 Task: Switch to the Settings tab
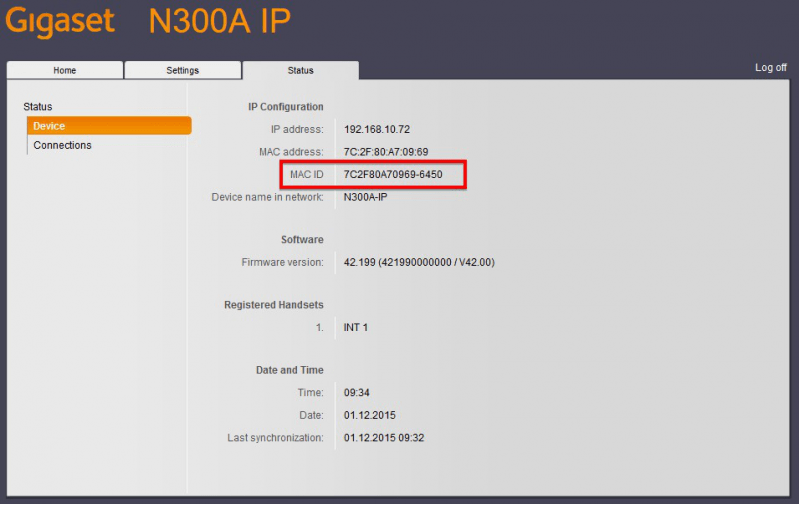coord(182,70)
